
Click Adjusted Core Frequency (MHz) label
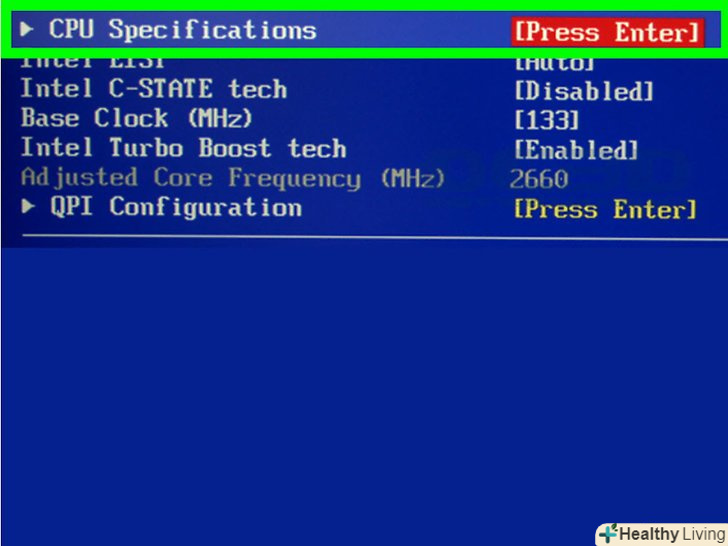[233, 178]
